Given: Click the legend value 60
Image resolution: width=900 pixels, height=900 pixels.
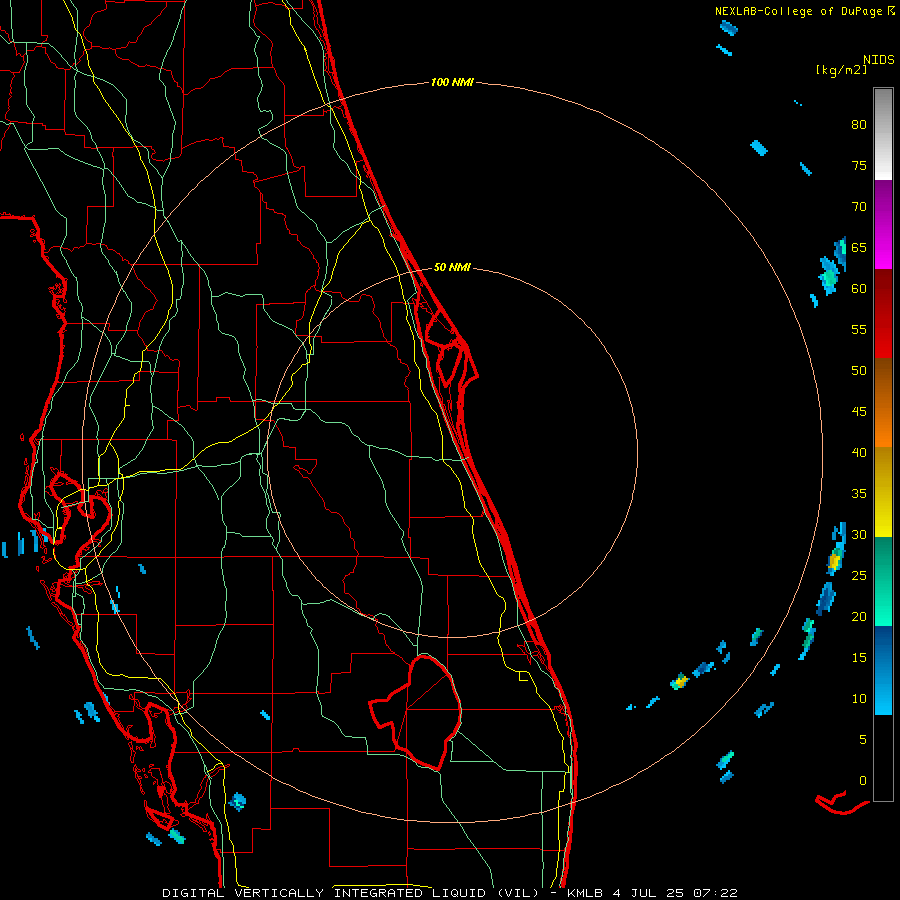Looking at the screenshot, I should (x=859, y=289).
